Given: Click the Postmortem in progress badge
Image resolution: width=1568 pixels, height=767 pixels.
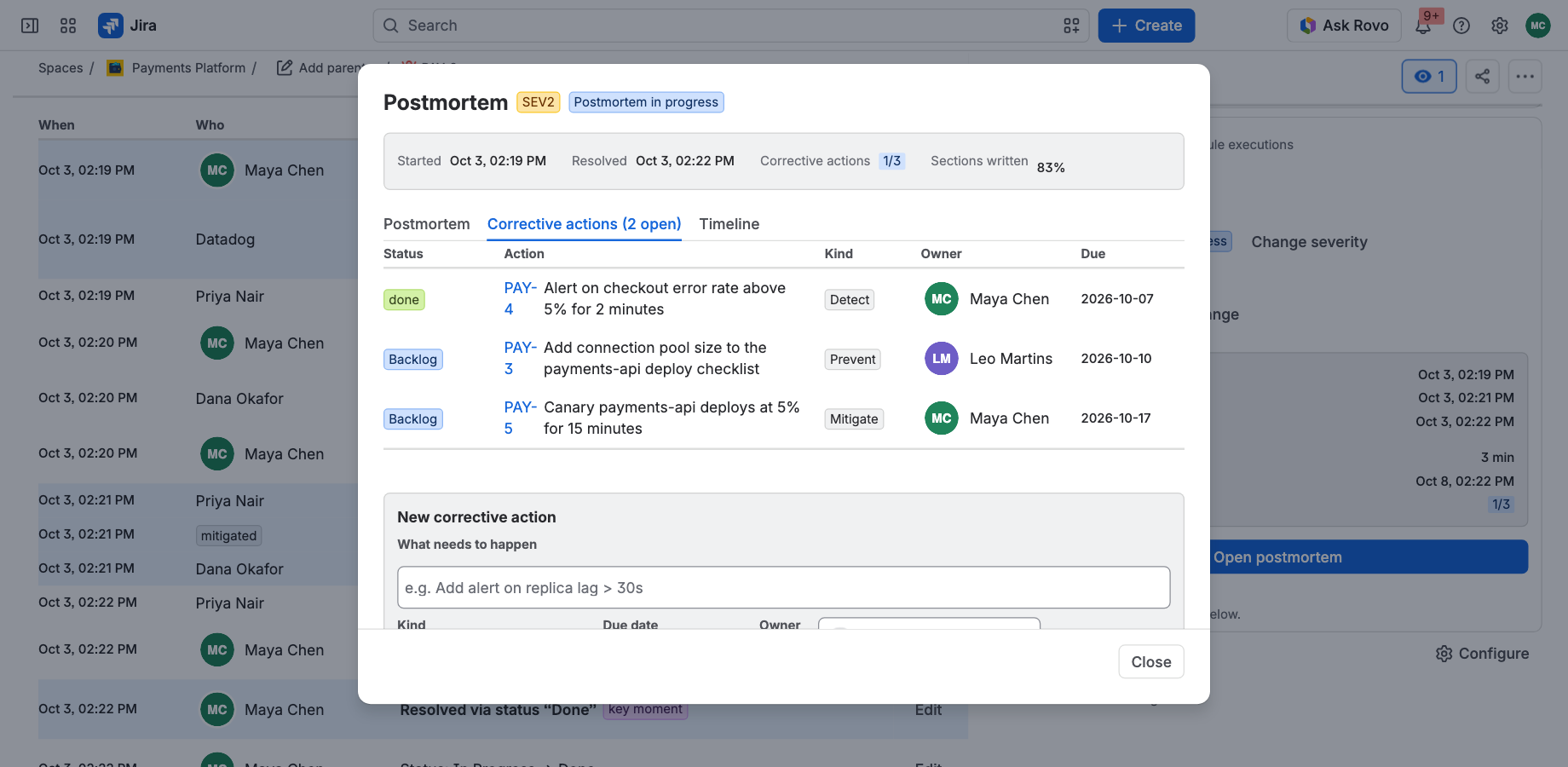Looking at the screenshot, I should (x=646, y=102).
